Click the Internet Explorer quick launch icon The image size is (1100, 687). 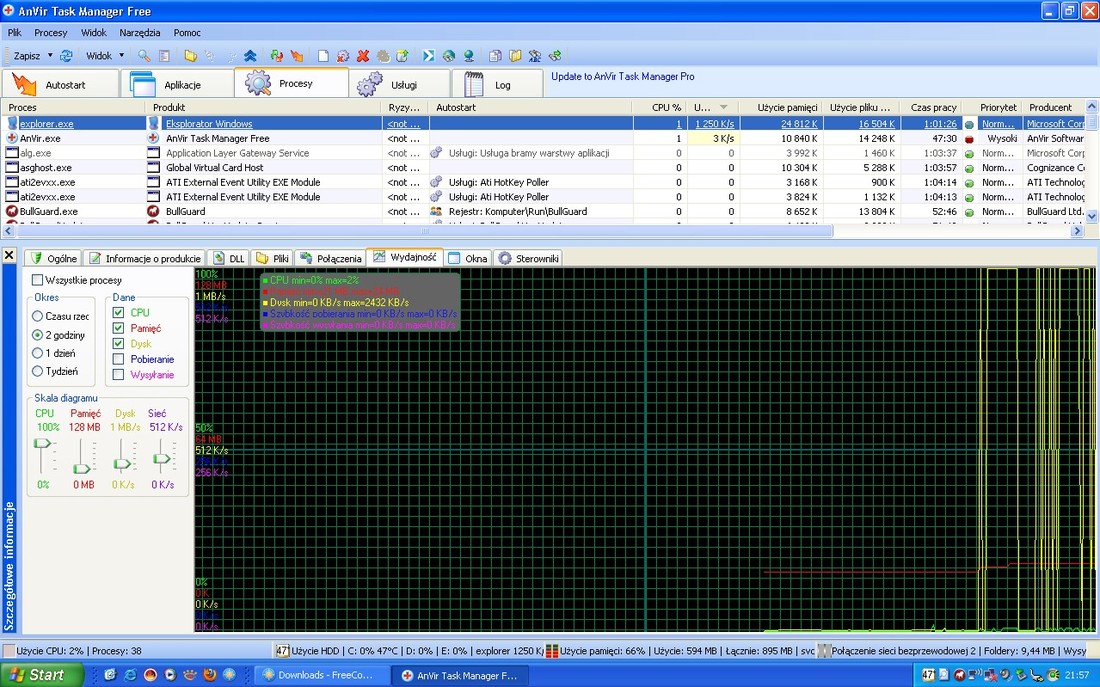click(130, 675)
